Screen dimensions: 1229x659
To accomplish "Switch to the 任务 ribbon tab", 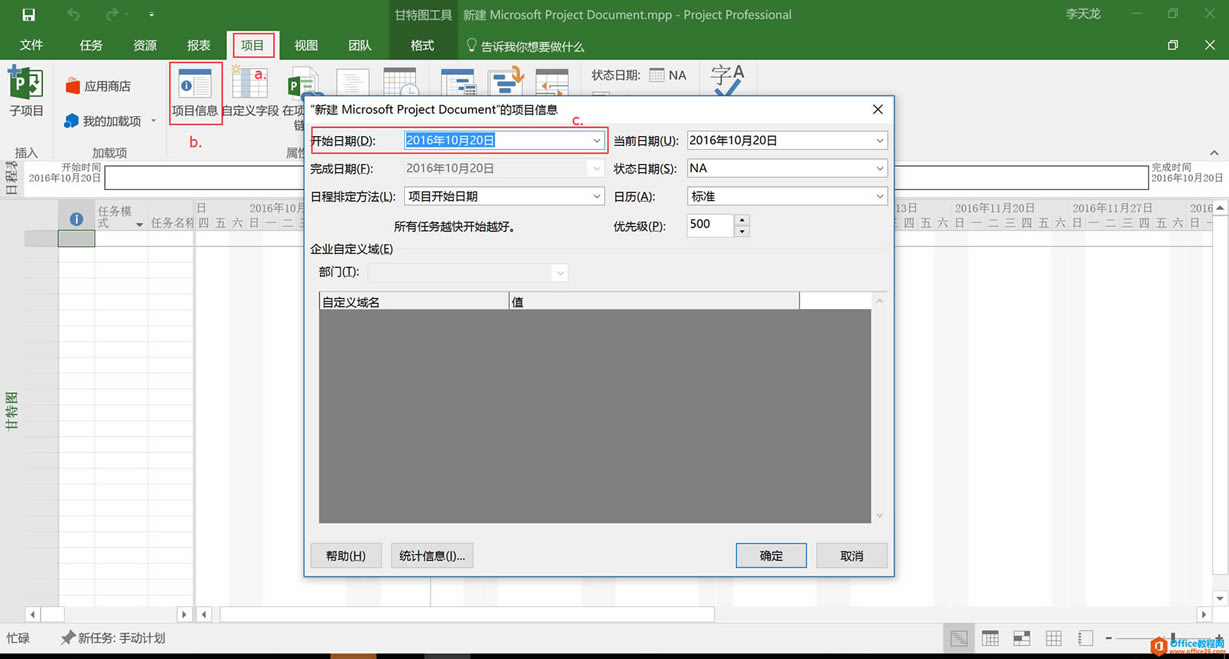I will point(90,45).
